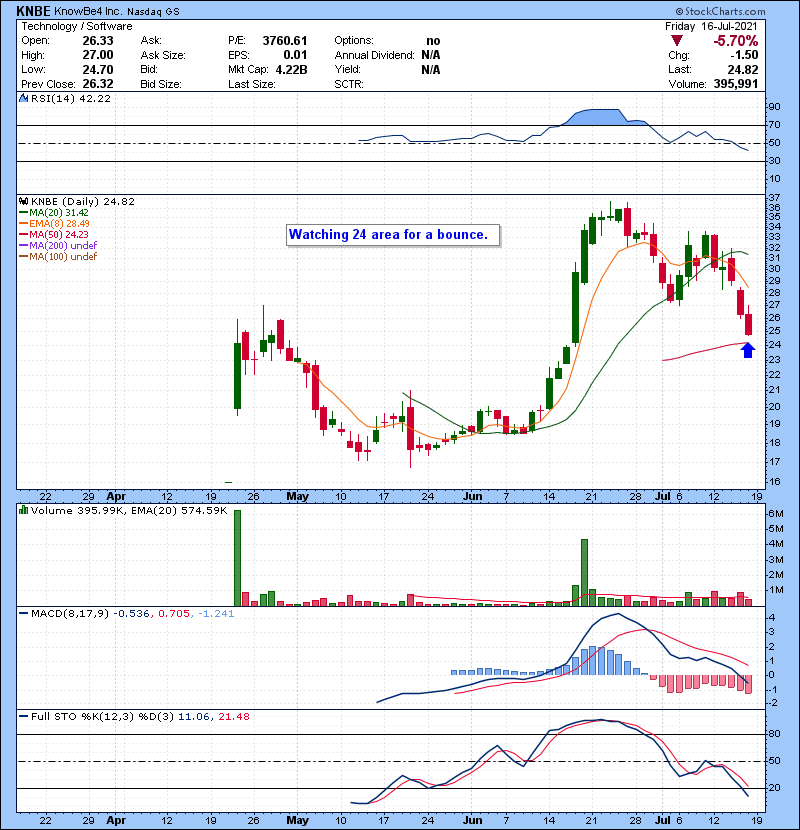Click the MACD(8,17,9) indicator label
The width and height of the screenshot is (800, 830).
click(x=70, y=614)
